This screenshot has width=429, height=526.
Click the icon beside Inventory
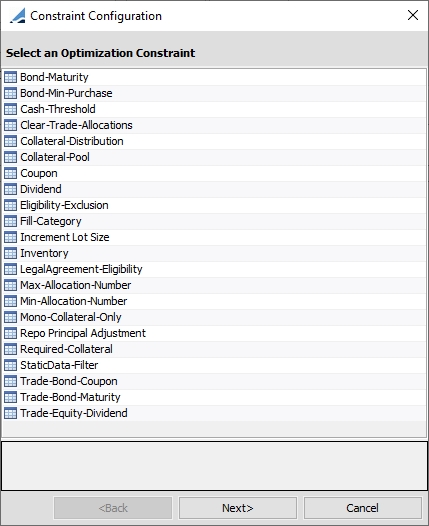click(x=10, y=254)
